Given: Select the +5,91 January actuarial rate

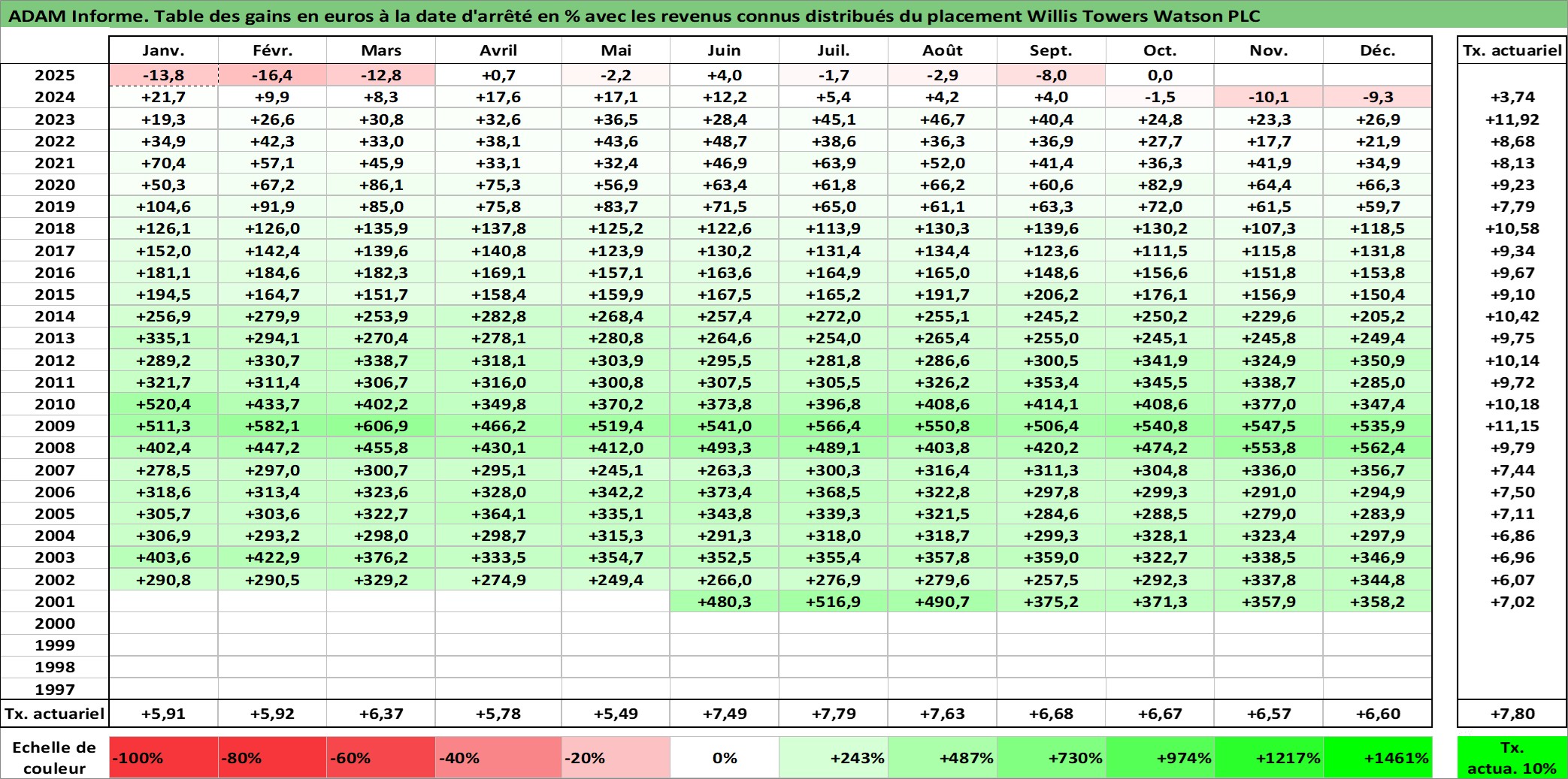Looking at the screenshot, I should tap(164, 714).
